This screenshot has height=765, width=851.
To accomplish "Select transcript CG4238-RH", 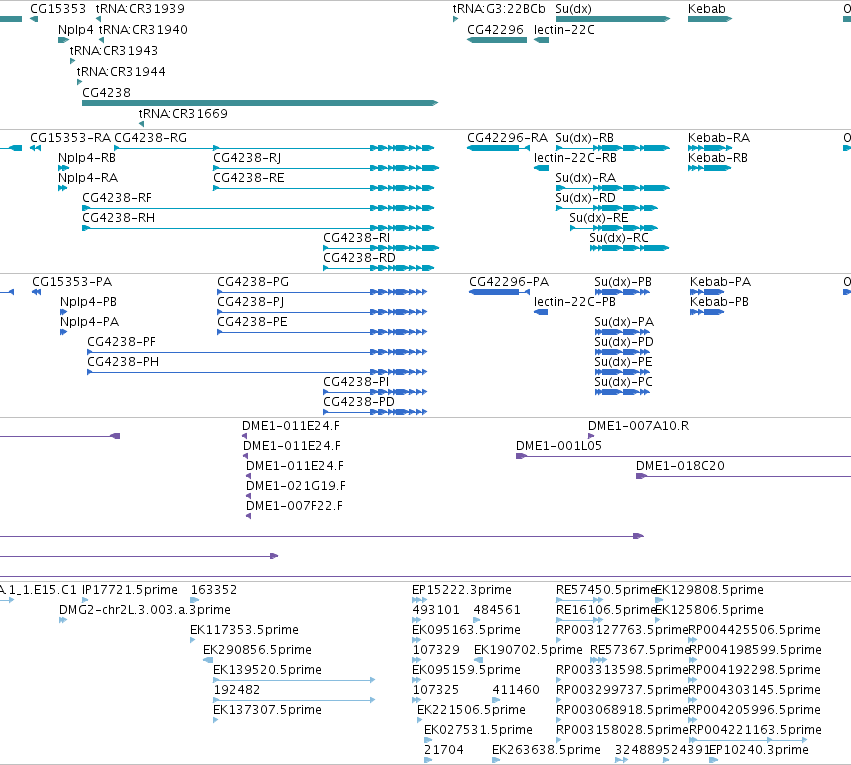I will [118, 218].
